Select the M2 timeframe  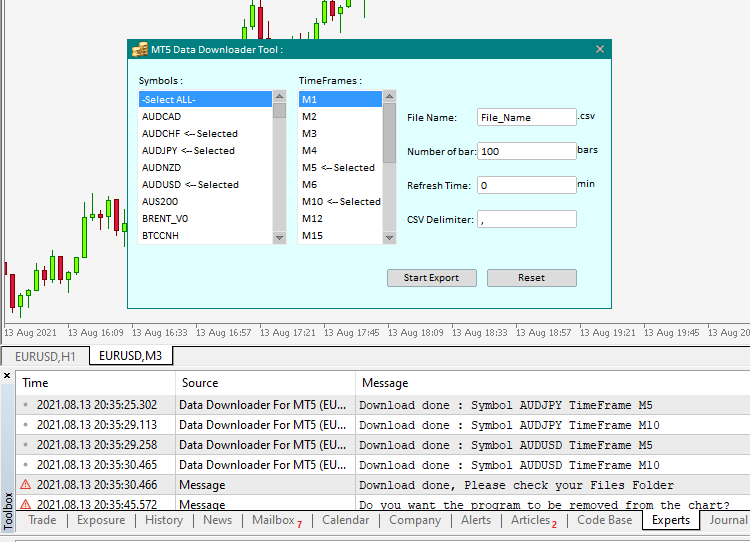tap(341, 116)
